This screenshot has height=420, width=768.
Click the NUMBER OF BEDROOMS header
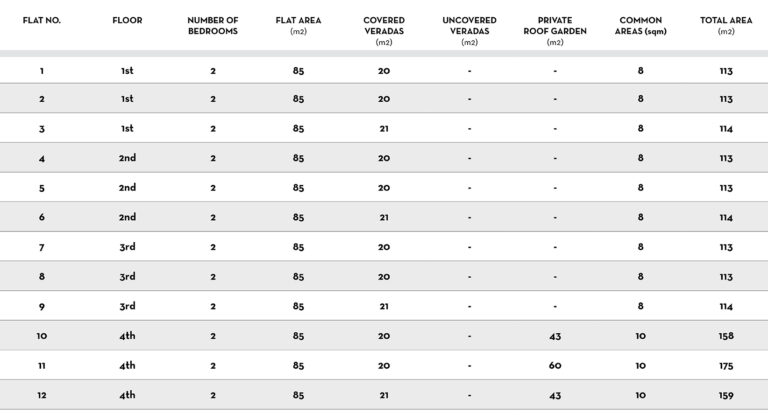(212, 25)
